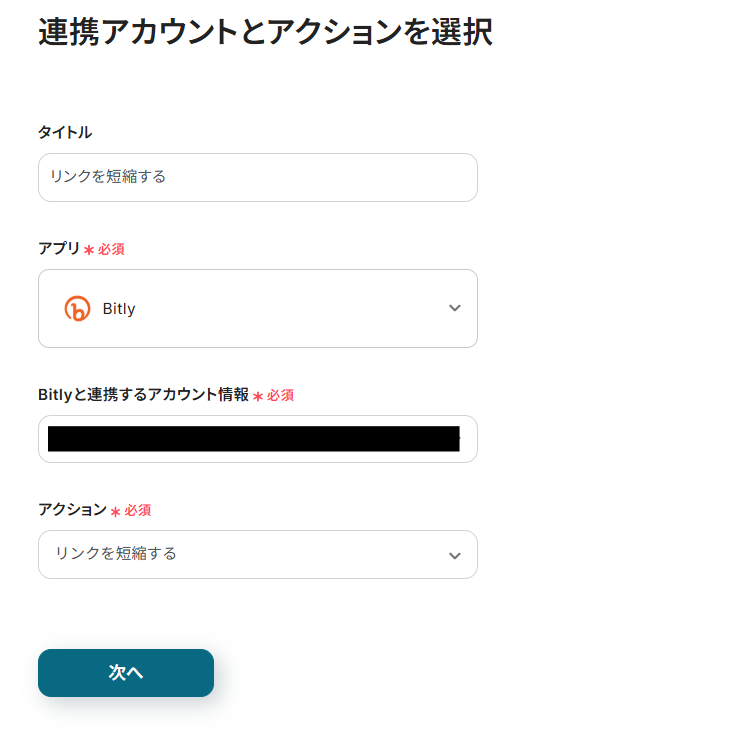Click the orange Bitly logo icon

click(x=77, y=309)
